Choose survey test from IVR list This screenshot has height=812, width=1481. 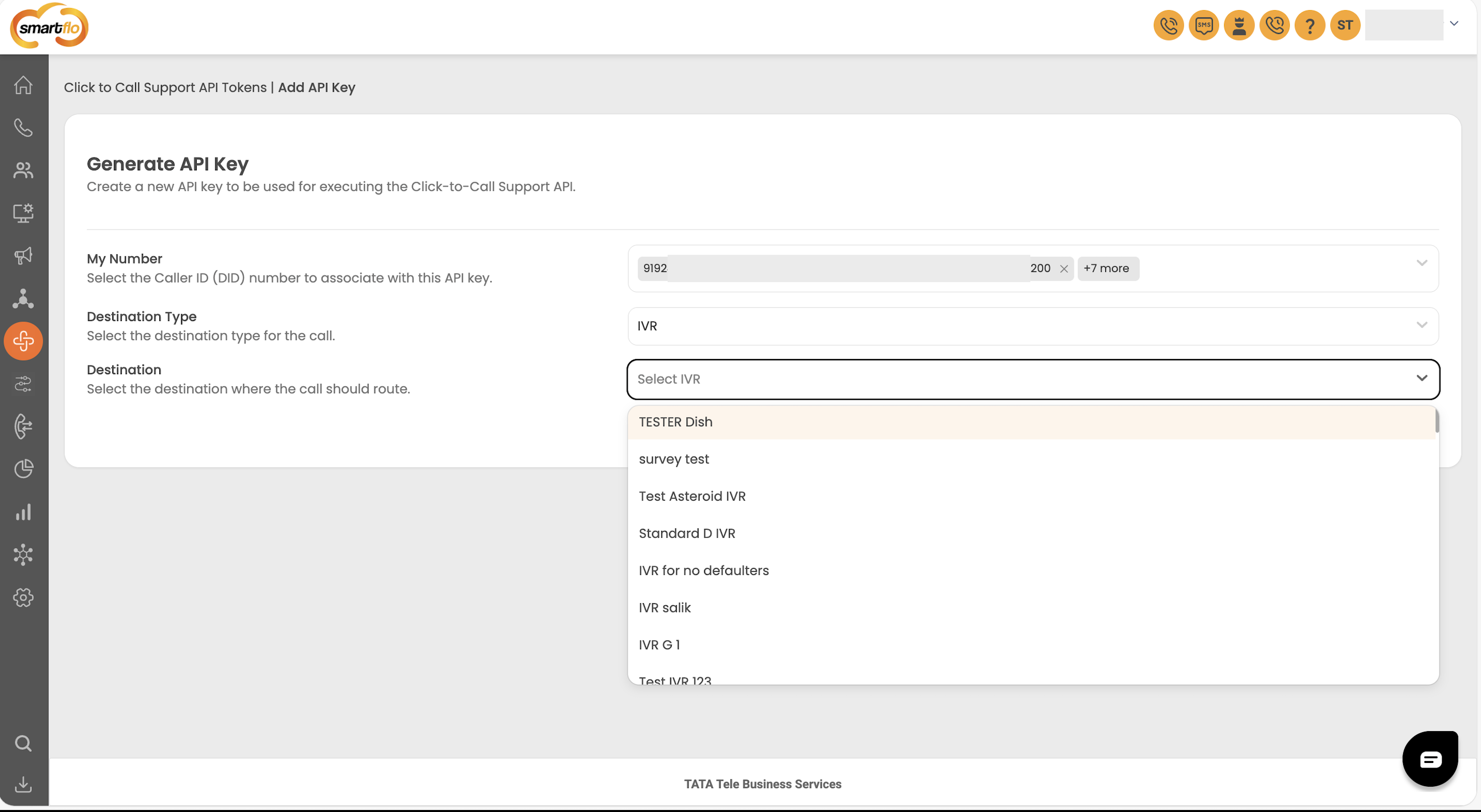point(1032,460)
